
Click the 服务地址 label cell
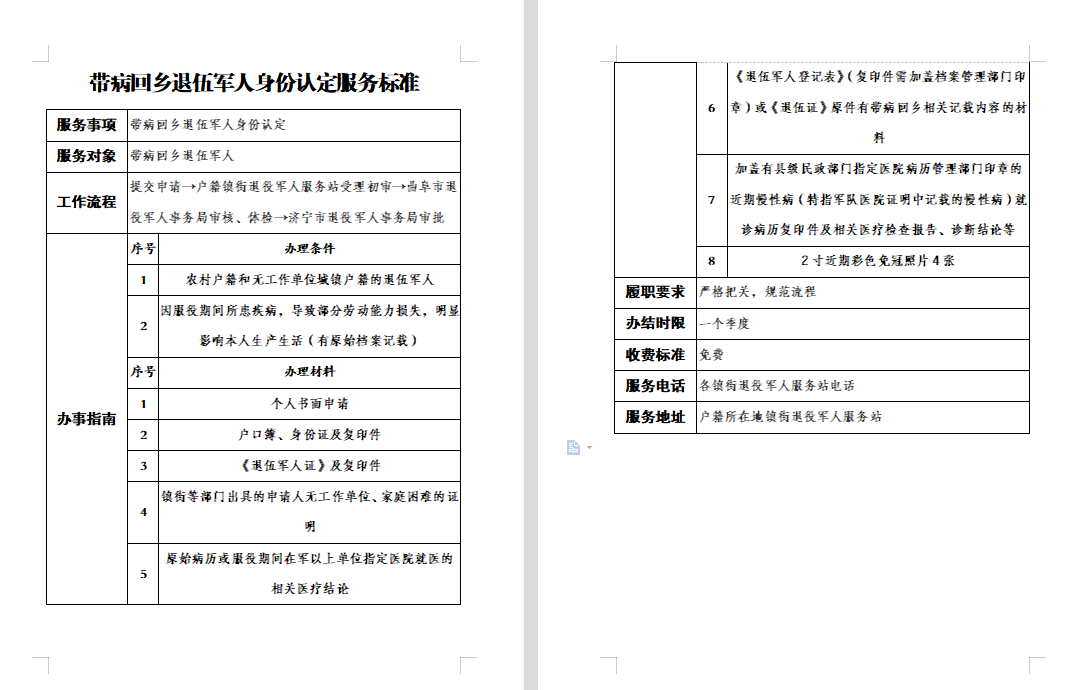click(655, 416)
